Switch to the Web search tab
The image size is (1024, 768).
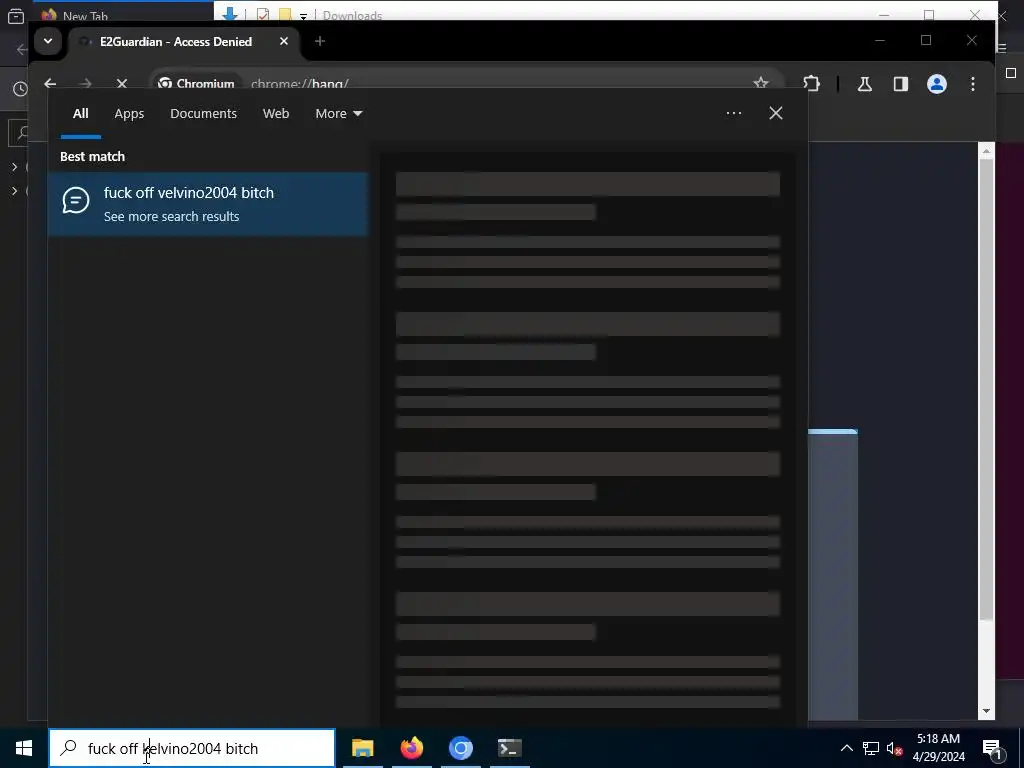click(x=276, y=114)
